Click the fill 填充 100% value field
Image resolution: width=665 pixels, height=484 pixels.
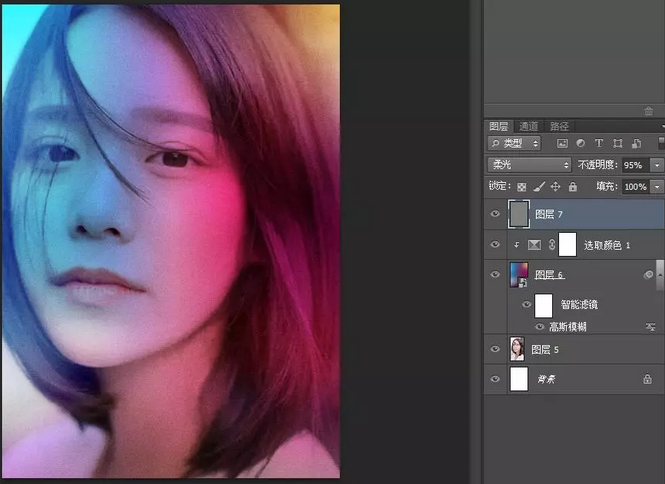[x=634, y=187]
